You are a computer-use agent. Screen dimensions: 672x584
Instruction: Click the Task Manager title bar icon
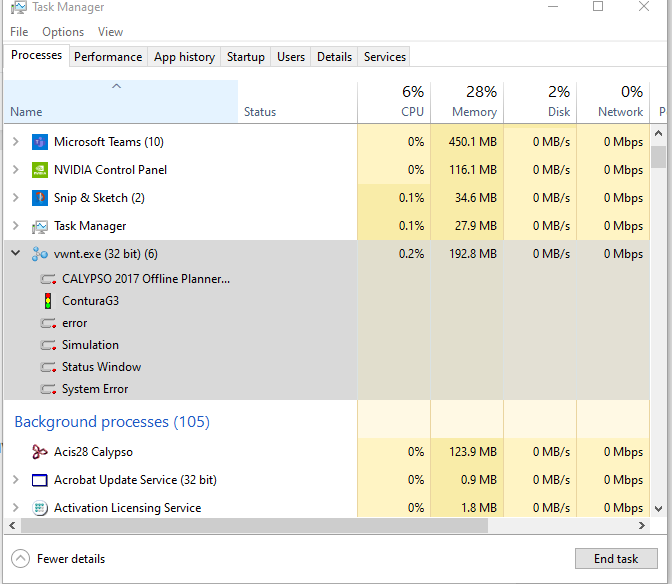[x=19, y=7]
